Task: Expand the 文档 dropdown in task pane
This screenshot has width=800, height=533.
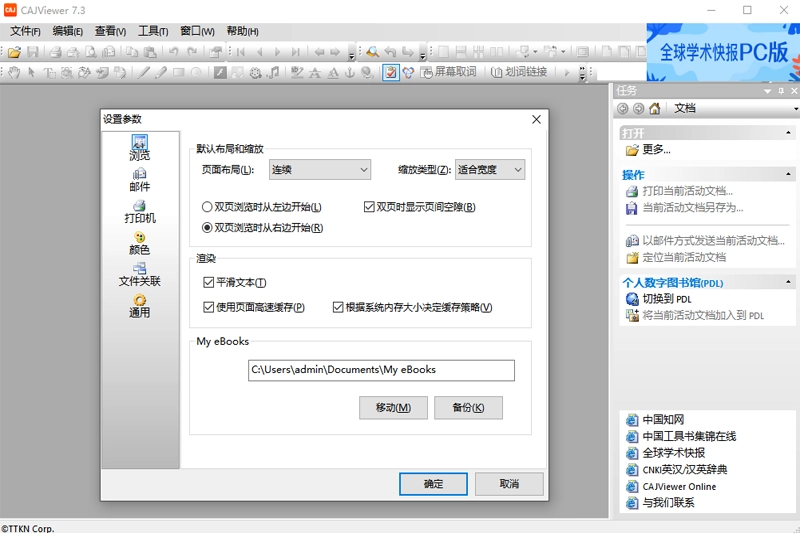Action: [793, 109]
